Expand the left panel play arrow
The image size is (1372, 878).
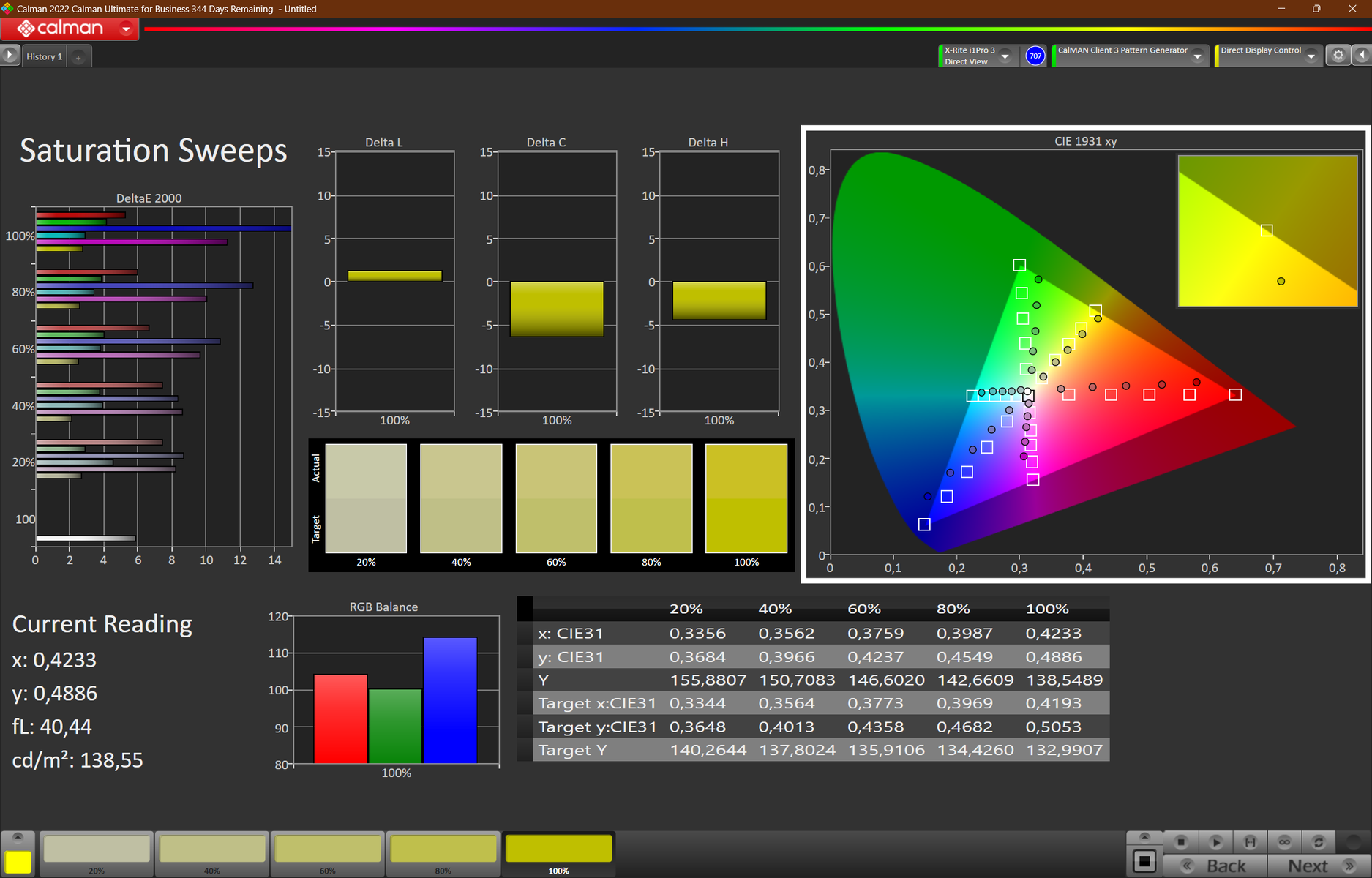tap(10, 56)
